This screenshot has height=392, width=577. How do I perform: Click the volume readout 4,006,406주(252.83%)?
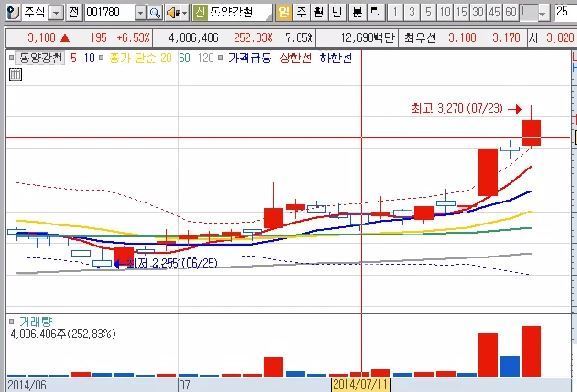click(x=63, y=334)
